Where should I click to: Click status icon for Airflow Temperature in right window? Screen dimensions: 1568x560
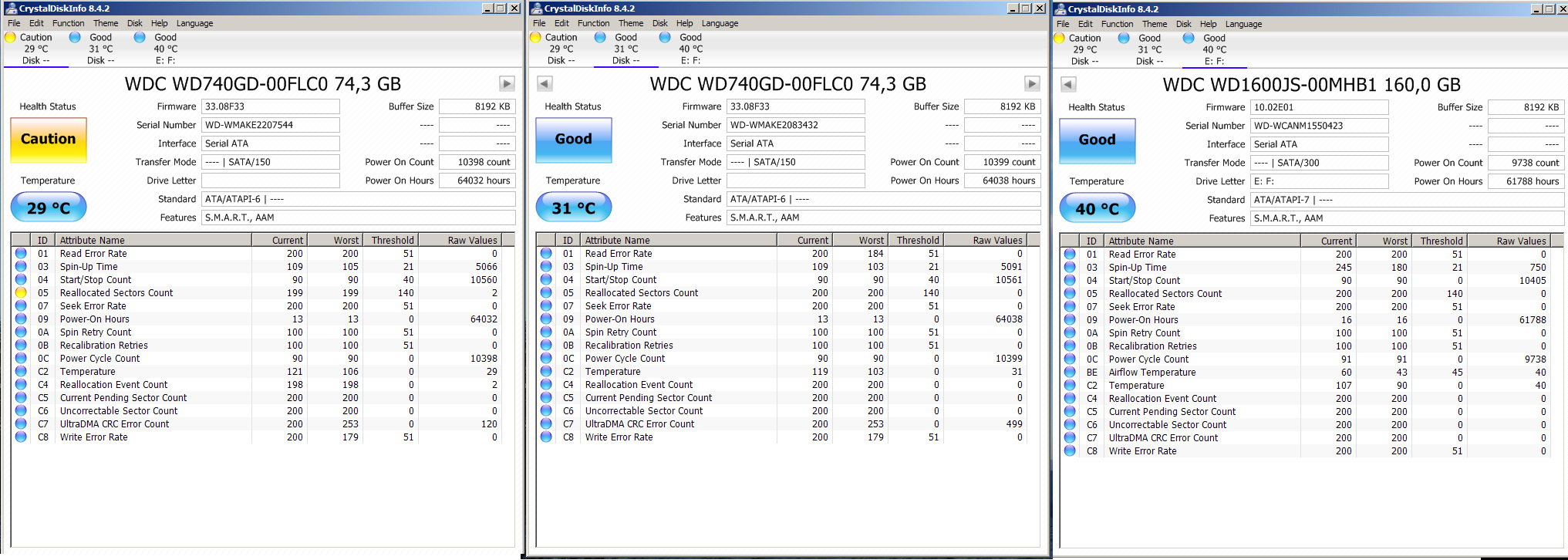(1070, 372)
